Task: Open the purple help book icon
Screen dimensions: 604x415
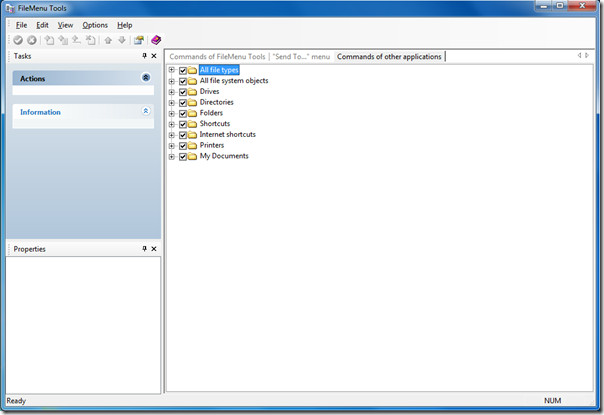Action: (x=156, y=40)
